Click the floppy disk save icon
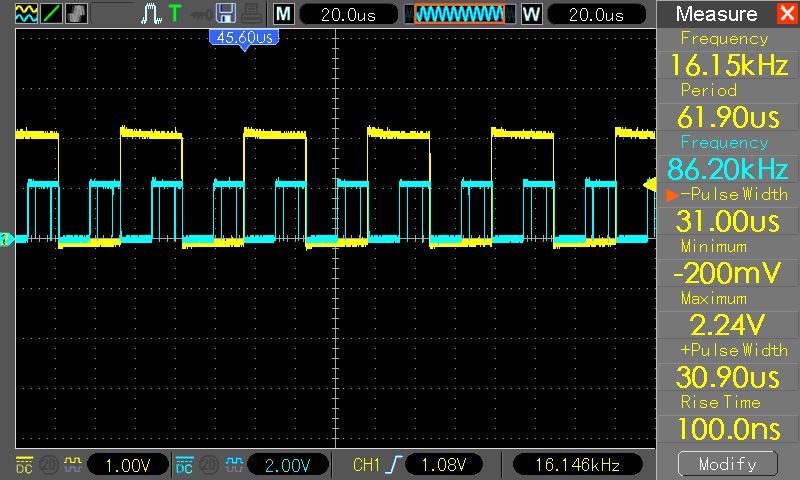 click(226, 14)
